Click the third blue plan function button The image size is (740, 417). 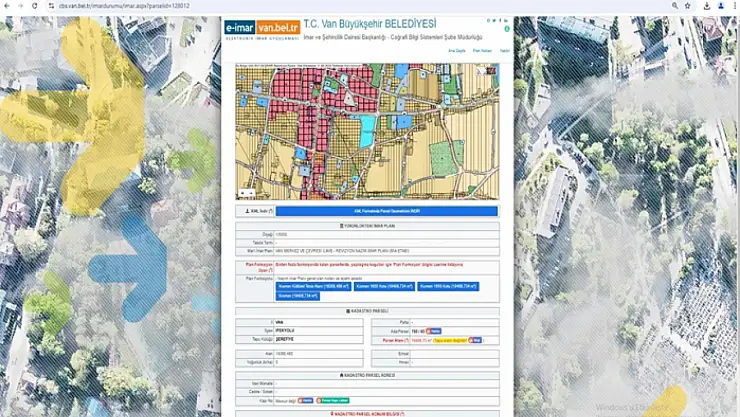click(x=448, y=286)
